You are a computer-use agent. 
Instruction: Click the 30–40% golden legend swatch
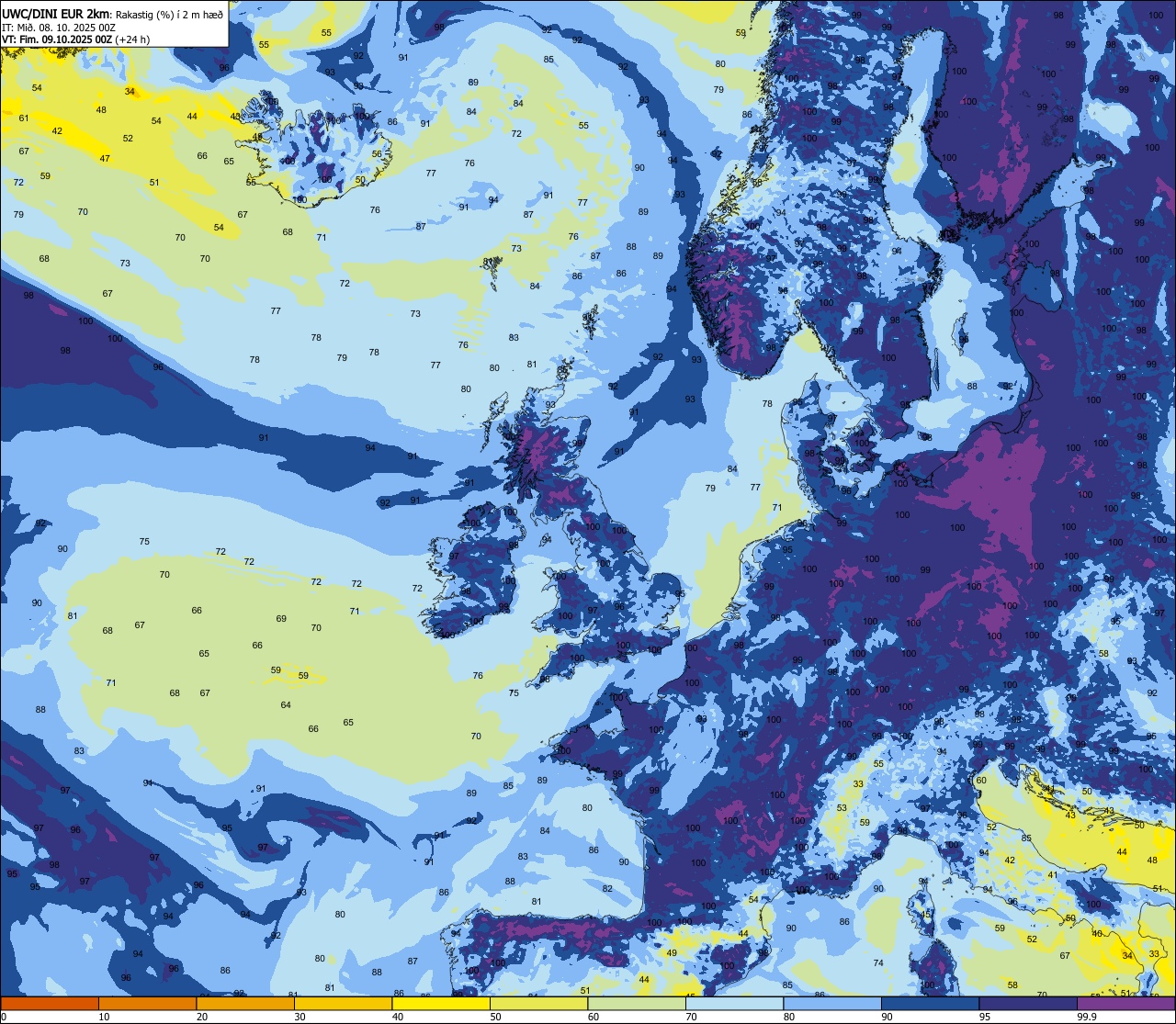343,1004
